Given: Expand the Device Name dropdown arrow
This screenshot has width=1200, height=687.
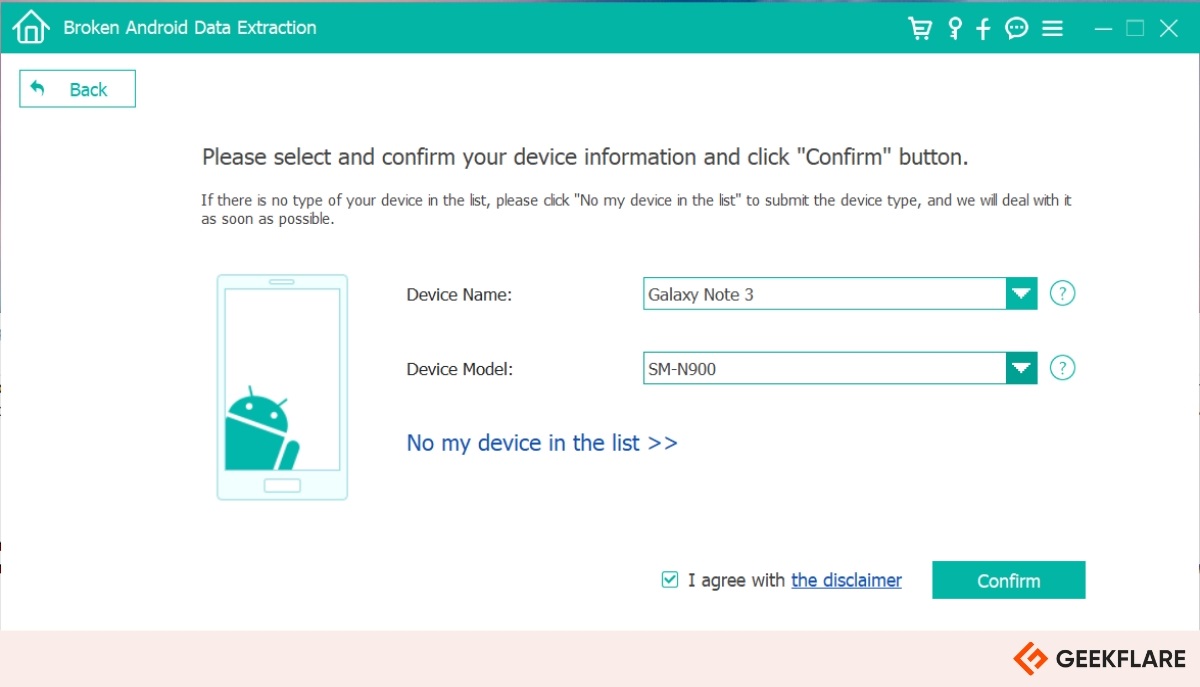Looking at the screenshot, I should [1021, 294].
